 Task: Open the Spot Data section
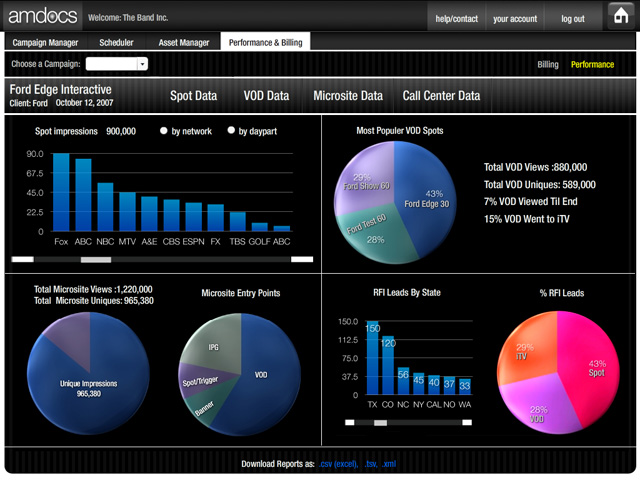[x=193, y=96]
